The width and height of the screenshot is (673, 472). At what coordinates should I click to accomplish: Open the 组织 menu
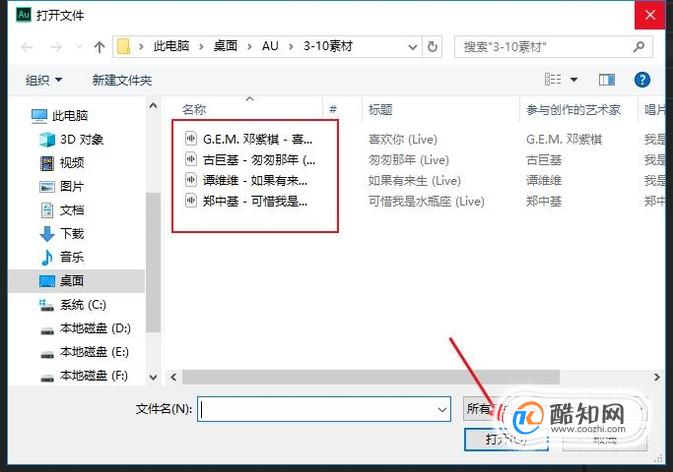43,80
